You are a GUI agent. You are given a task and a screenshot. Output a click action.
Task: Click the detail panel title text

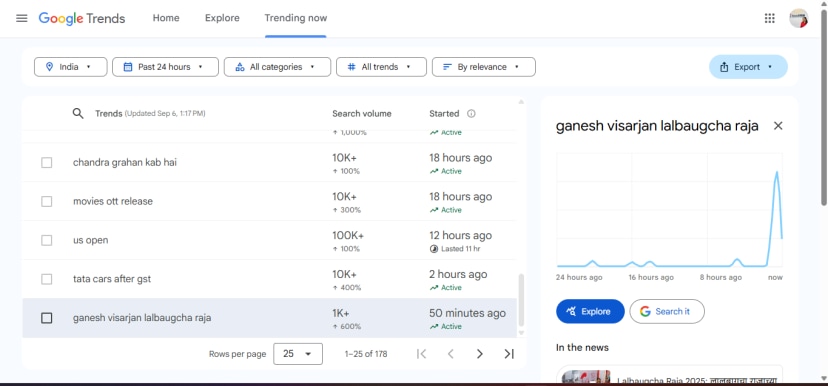(657, 126)
